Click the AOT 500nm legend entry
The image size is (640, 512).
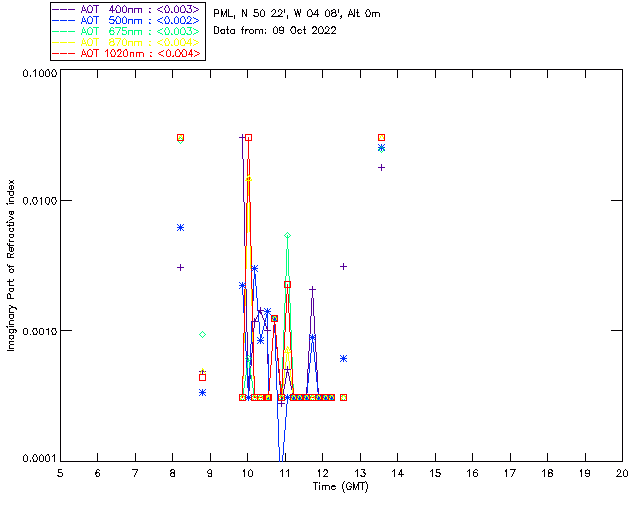pos(127,20)
